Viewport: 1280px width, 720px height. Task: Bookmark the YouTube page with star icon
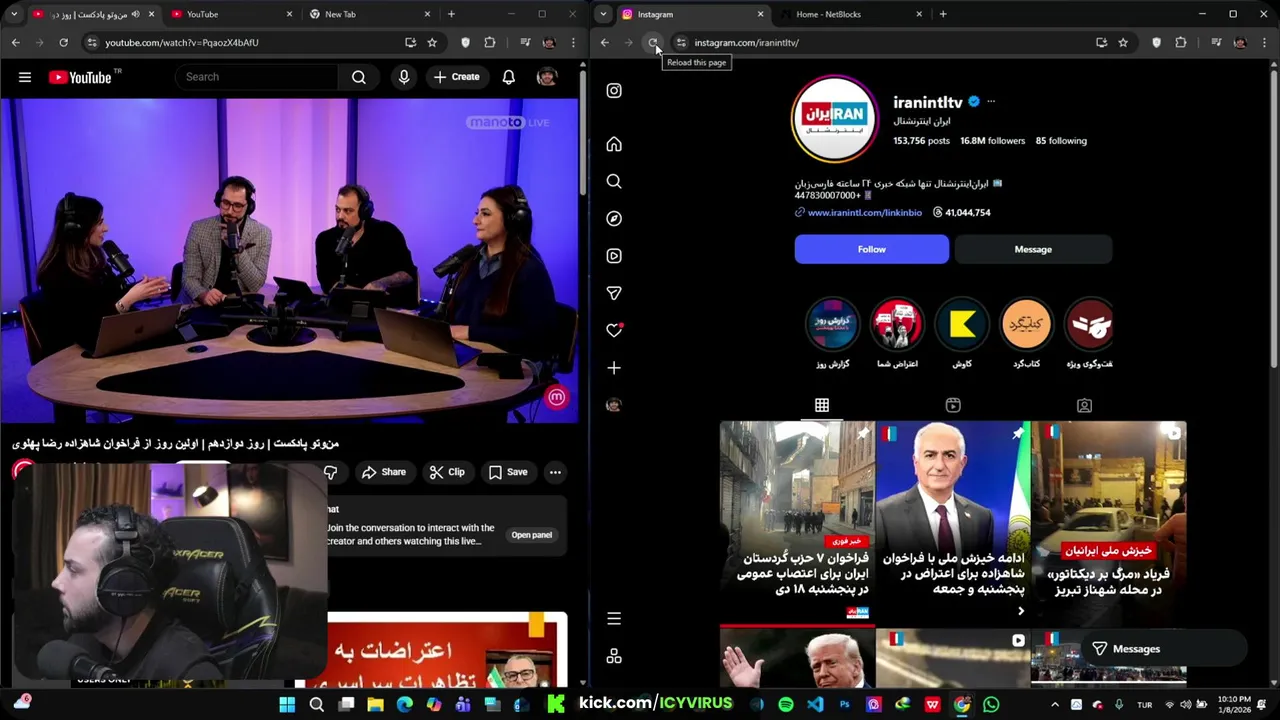point(432,42)
